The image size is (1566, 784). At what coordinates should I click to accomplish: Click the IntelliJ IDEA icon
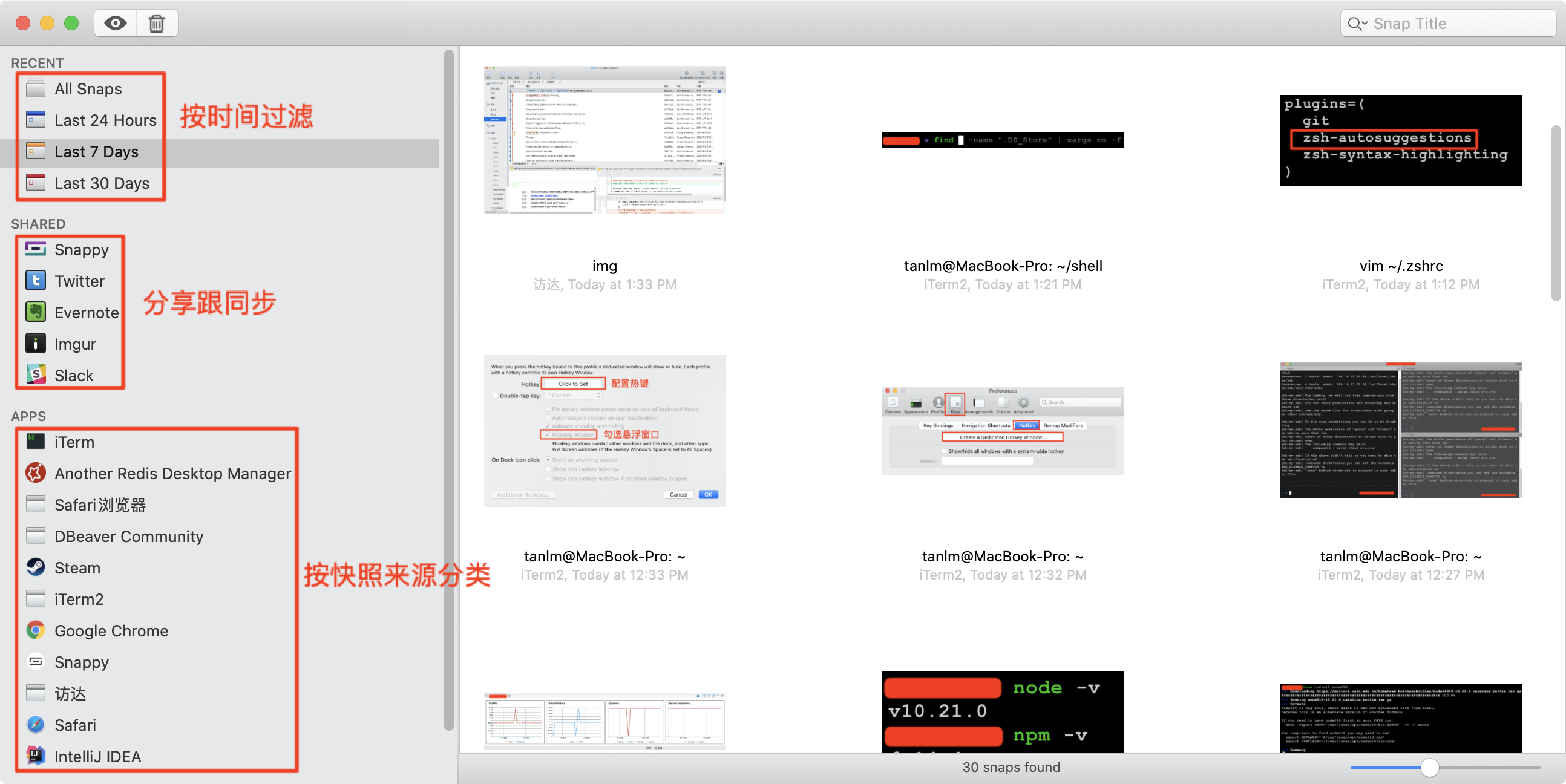pos(36,756)
